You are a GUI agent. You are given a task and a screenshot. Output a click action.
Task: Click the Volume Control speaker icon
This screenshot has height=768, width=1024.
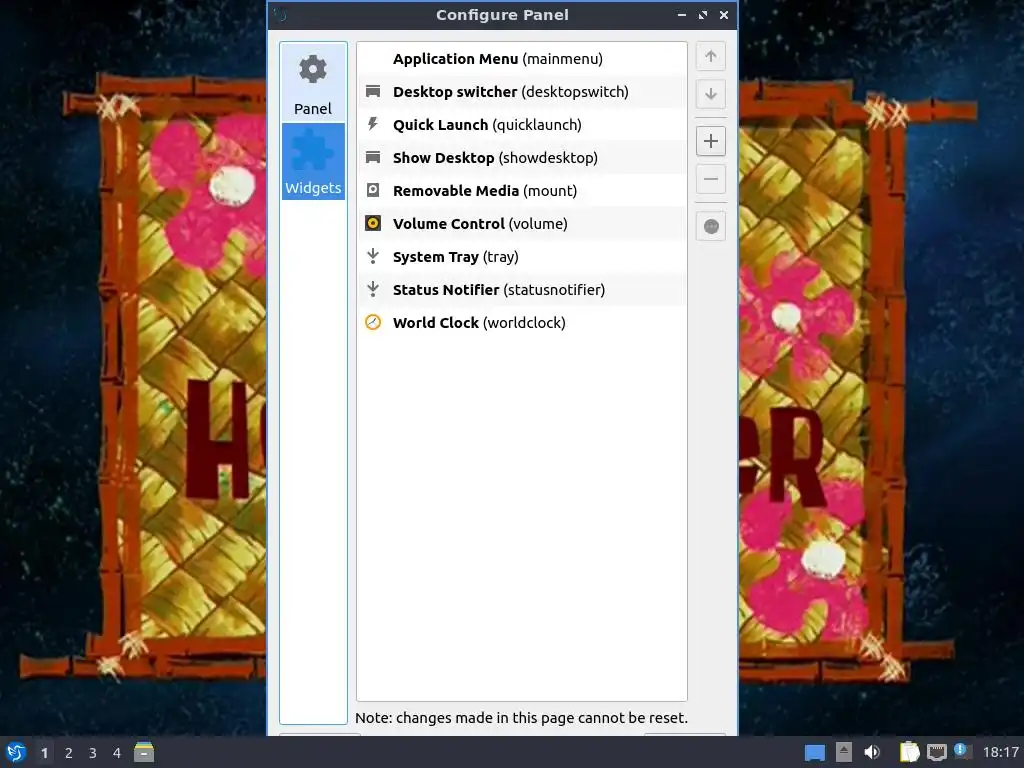click(x=373, y=223)
